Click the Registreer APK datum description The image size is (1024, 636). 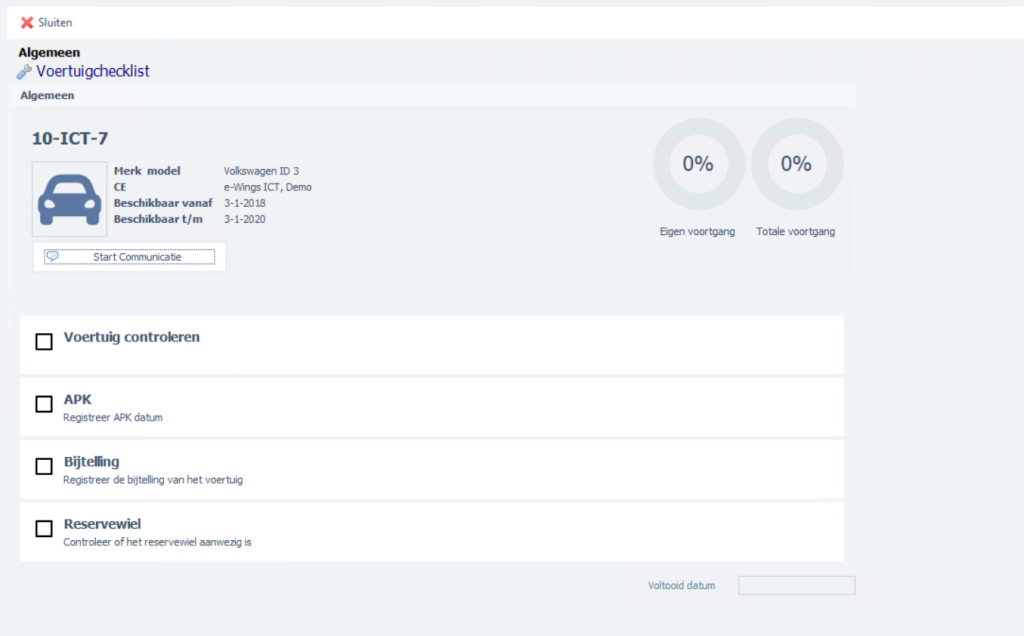(113, 418)
